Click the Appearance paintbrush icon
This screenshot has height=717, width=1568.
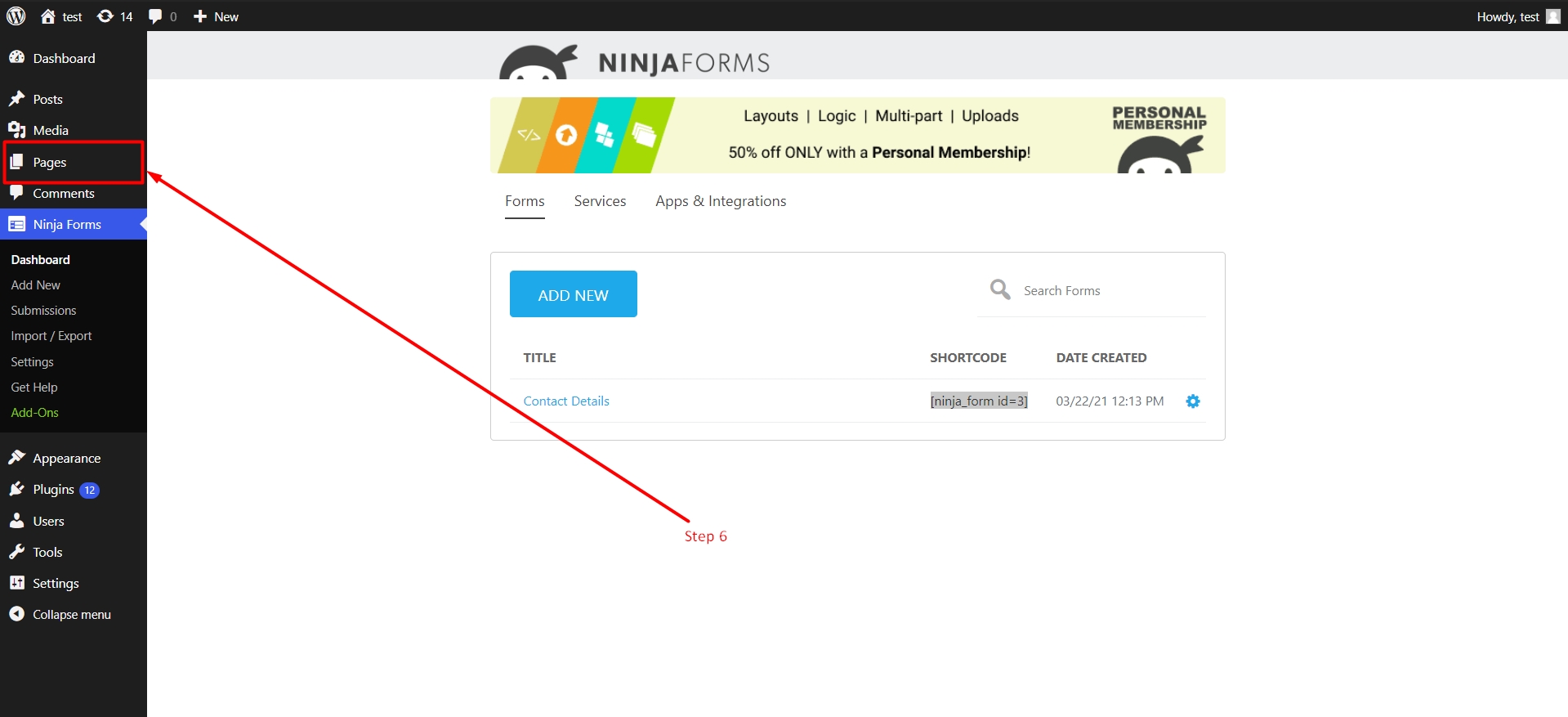coord(16,458)
